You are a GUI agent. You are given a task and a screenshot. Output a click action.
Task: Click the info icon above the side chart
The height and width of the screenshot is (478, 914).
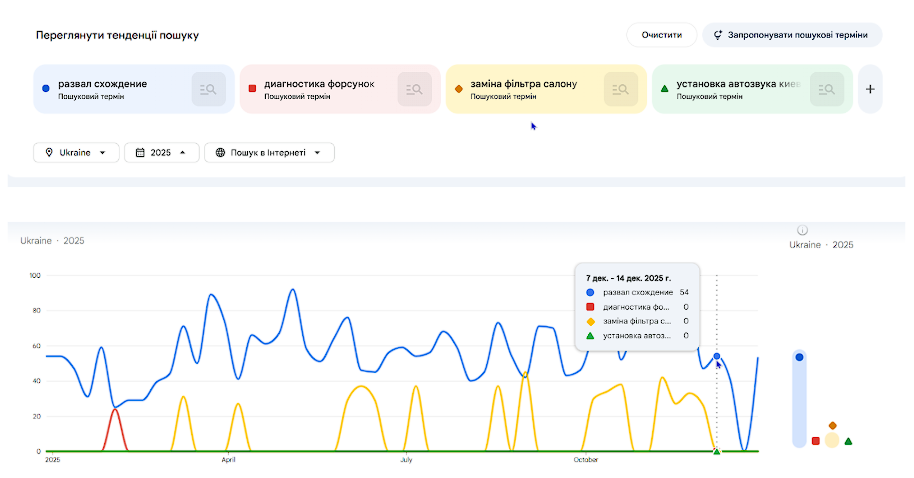(802, 230)
